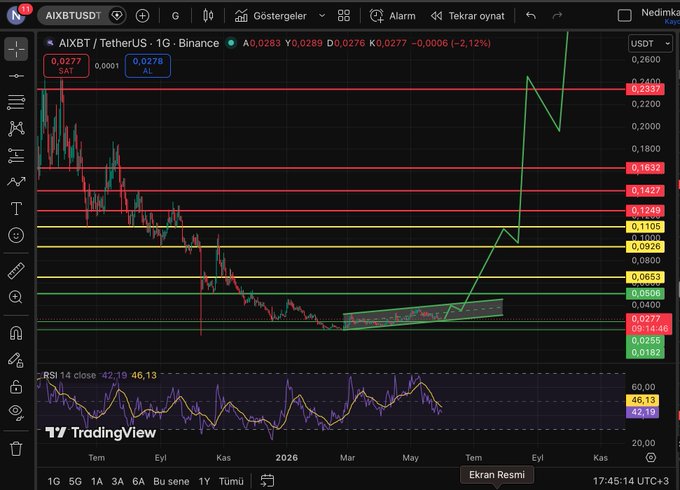Select the 3A time range
Screen dimensions: 680x490
pyautogui.click(x=118, y=481)
